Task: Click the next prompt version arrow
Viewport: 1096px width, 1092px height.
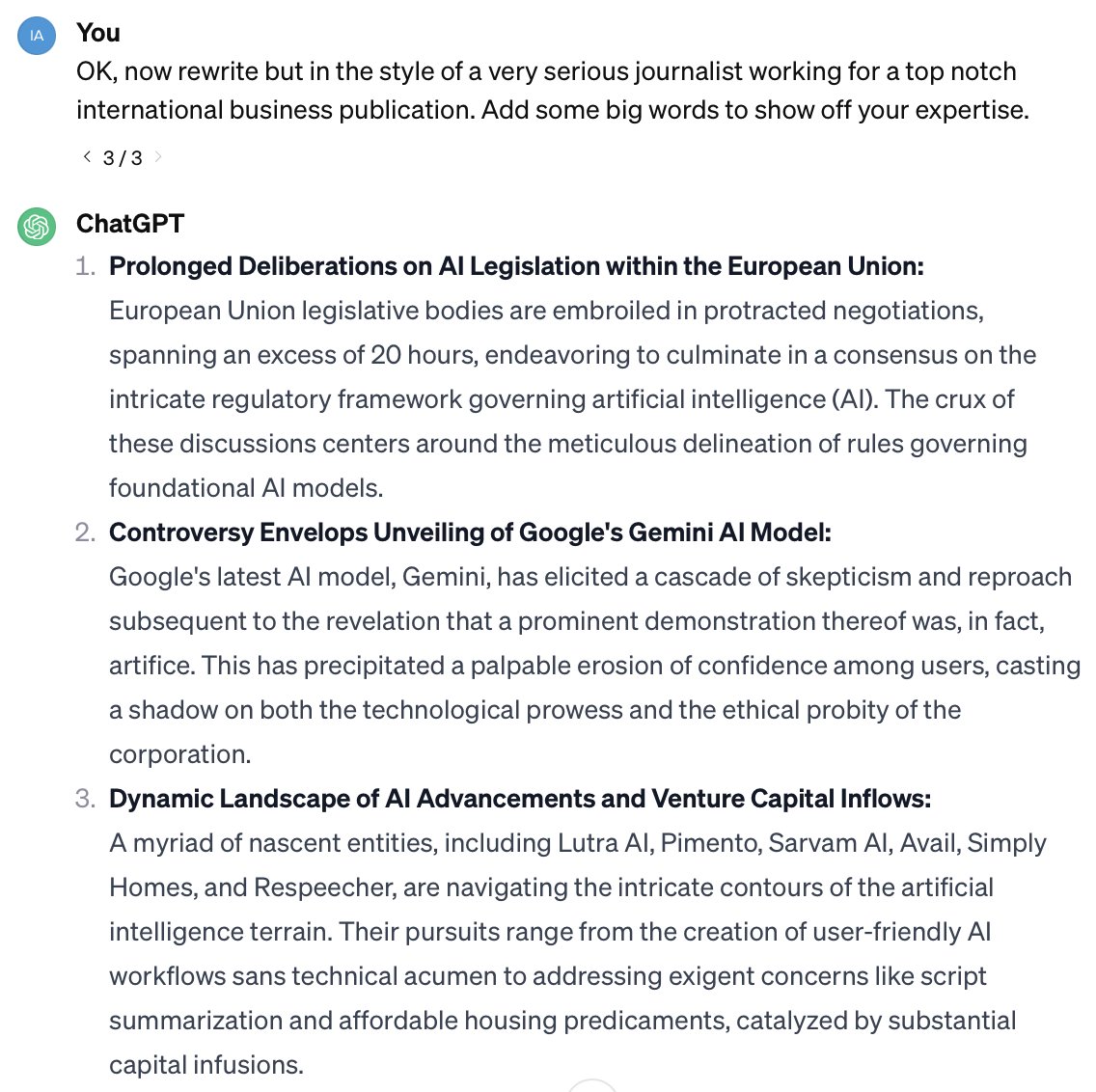Action: tap(159, 156)
